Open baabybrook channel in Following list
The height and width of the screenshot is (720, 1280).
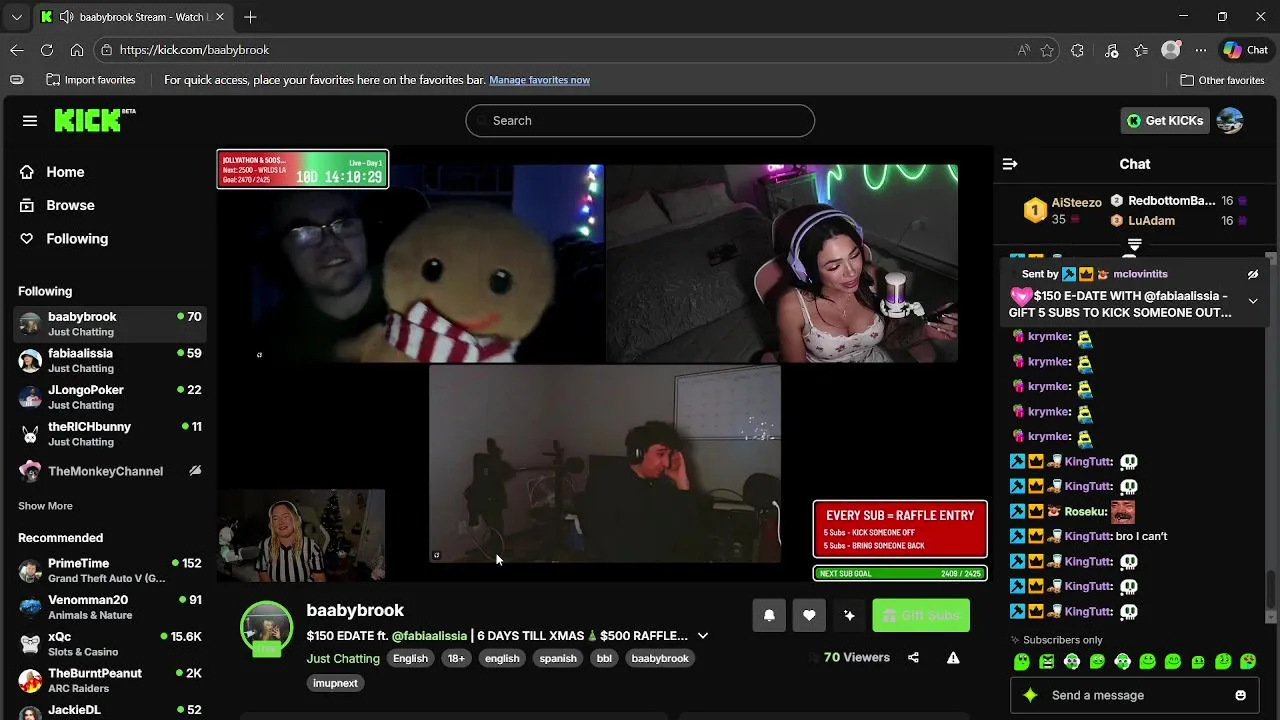pos(110,324)
